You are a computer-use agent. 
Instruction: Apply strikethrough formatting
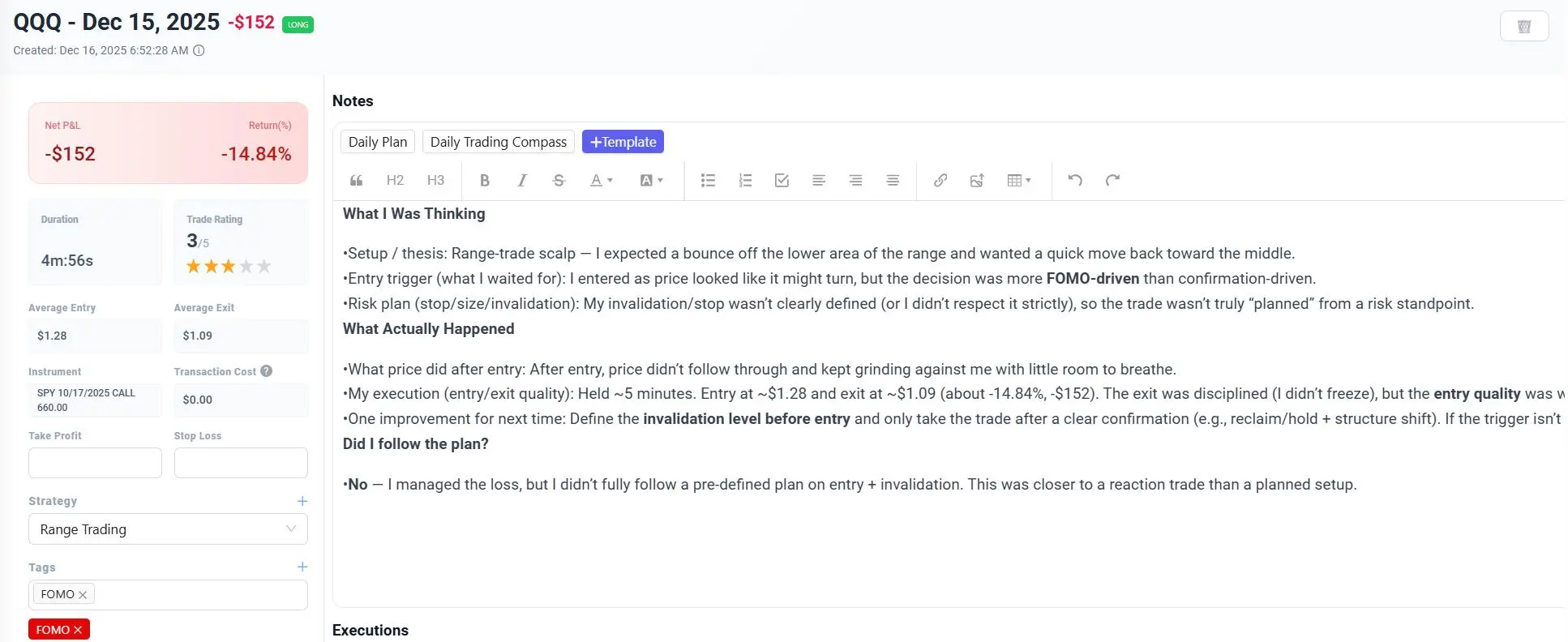tap(559, 181)
